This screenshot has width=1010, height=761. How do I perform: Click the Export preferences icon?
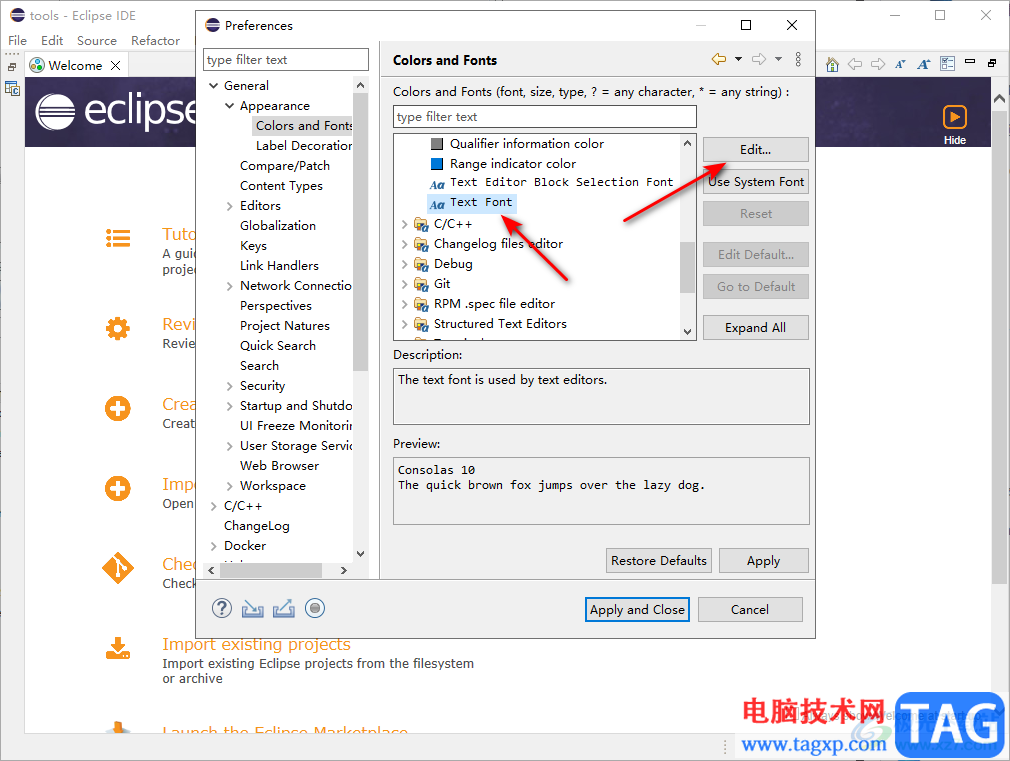pyautogui.click(x=283, y=608)
